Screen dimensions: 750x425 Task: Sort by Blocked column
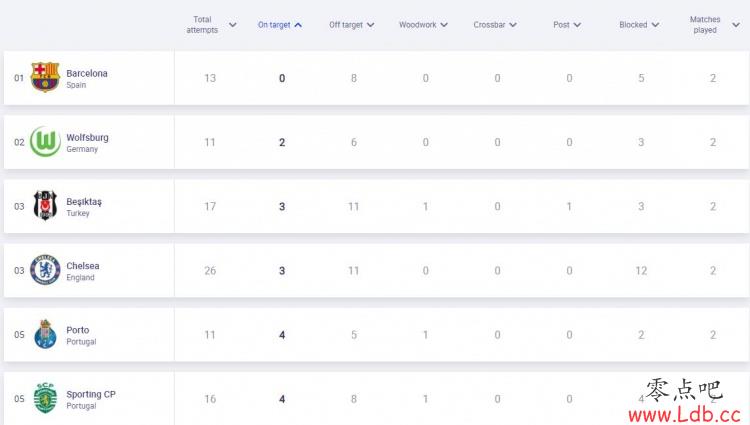tap(639, 25)
